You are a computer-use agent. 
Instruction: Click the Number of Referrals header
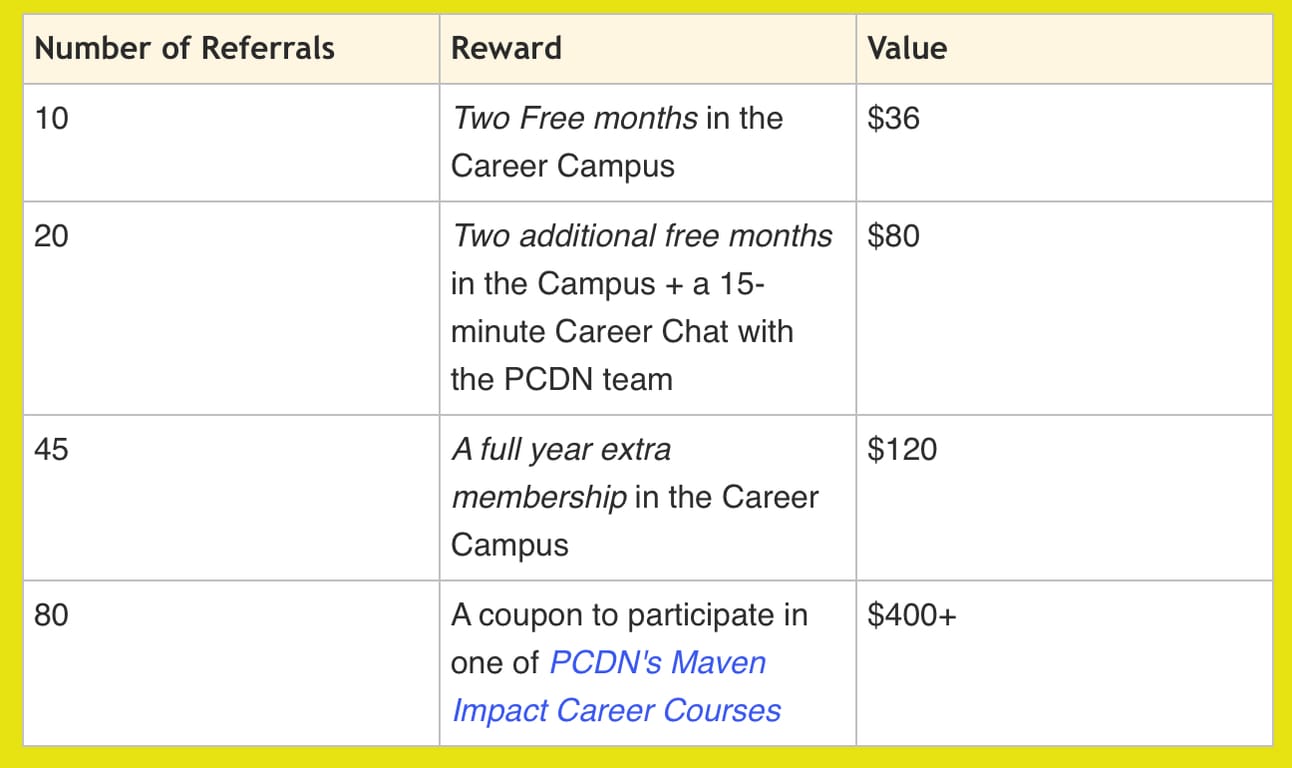click(185, 48)
